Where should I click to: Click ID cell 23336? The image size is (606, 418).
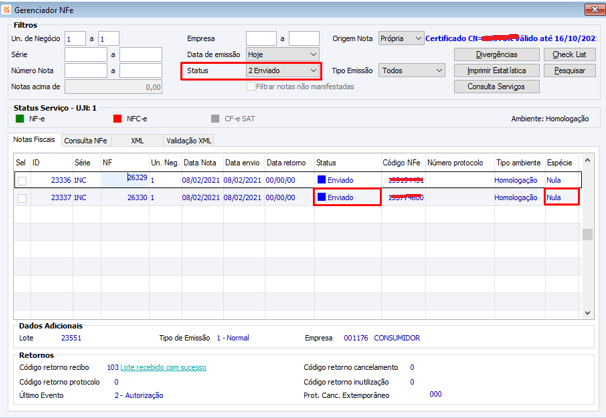coord(52,180)
